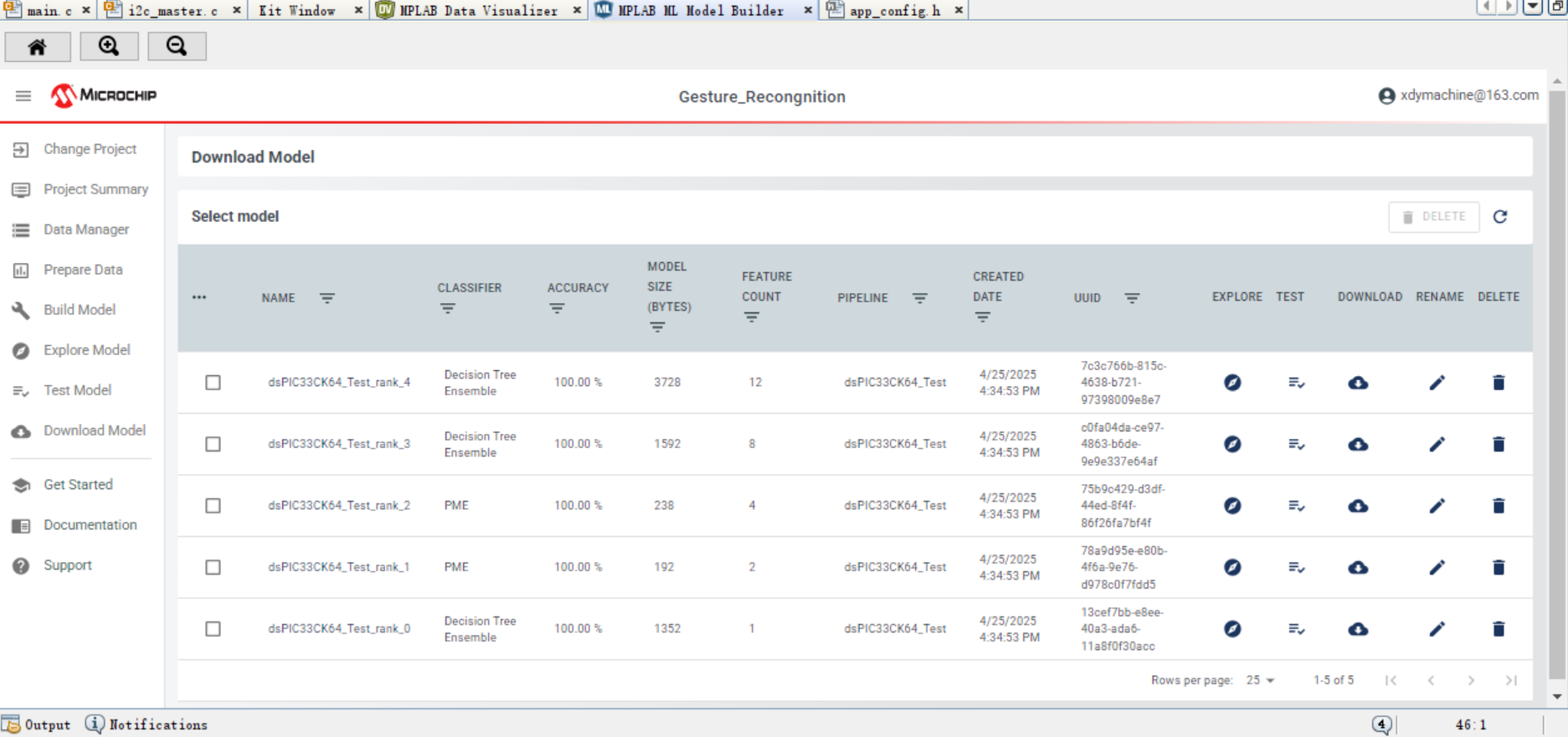Close the MPLAB ML Model Builder tab
The width and height of the screenshot is (1568, 737).
pyautogui.click(x=808, y=10)
